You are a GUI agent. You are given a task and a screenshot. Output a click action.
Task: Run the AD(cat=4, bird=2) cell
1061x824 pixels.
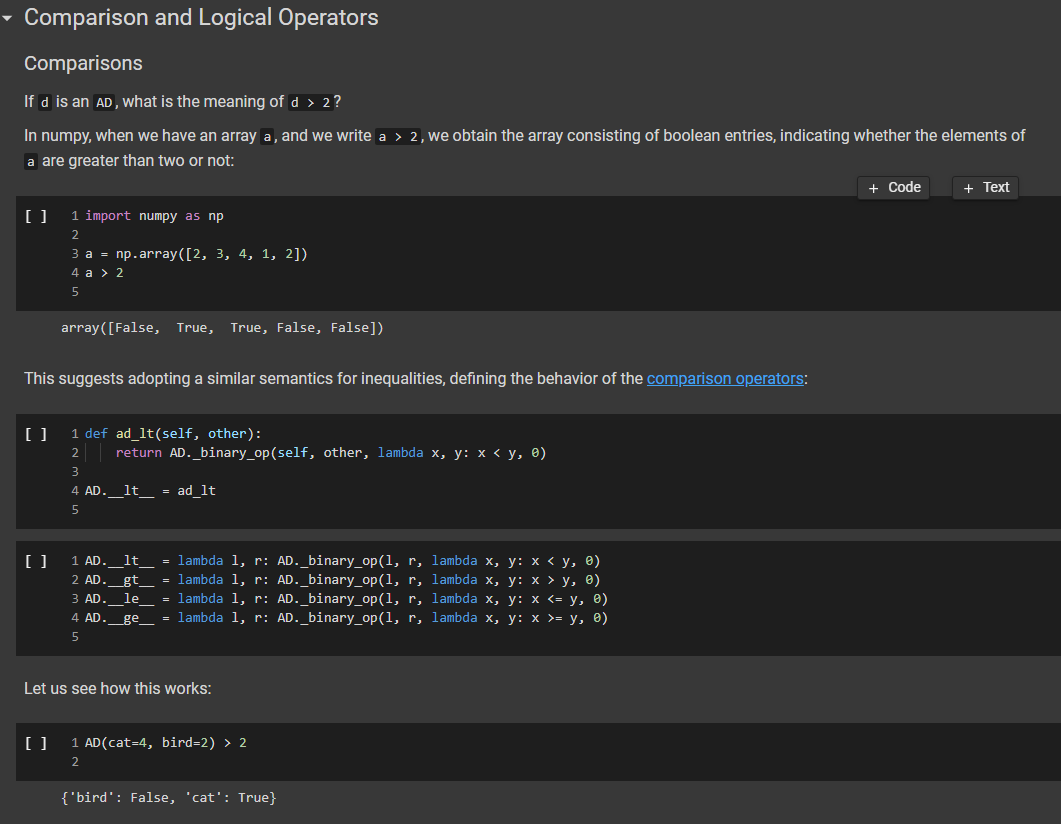pos(36,743)
